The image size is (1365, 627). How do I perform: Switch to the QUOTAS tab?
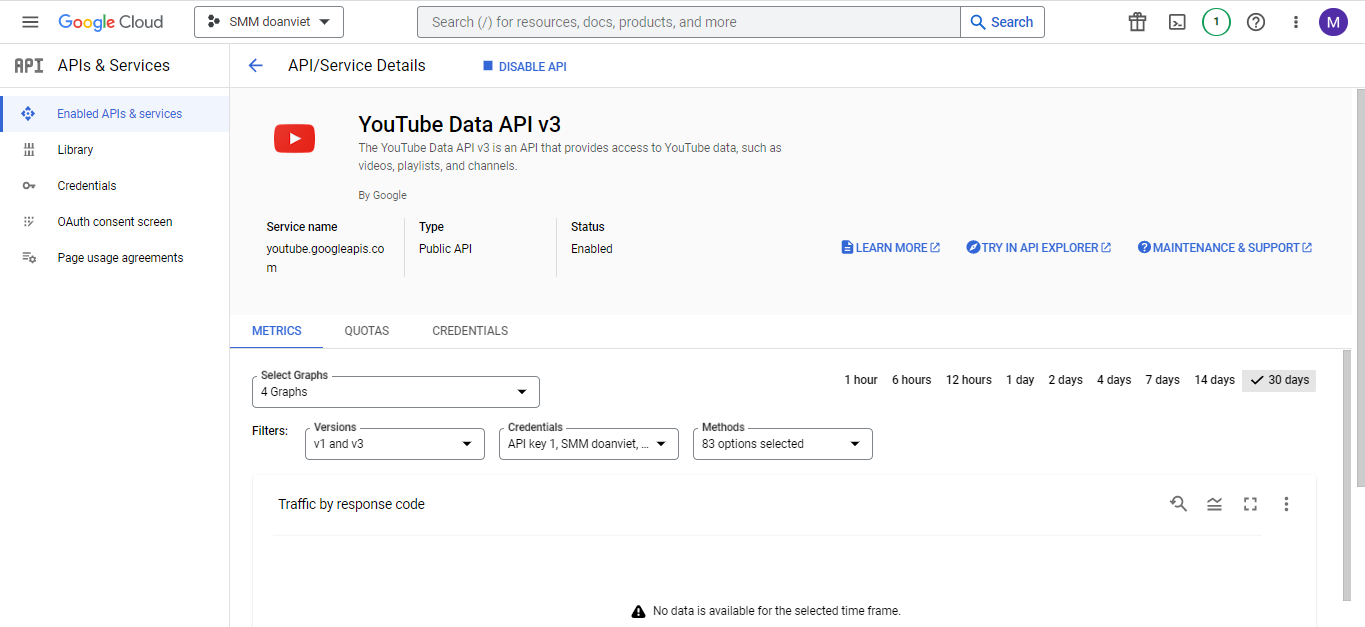click(366, 330)
